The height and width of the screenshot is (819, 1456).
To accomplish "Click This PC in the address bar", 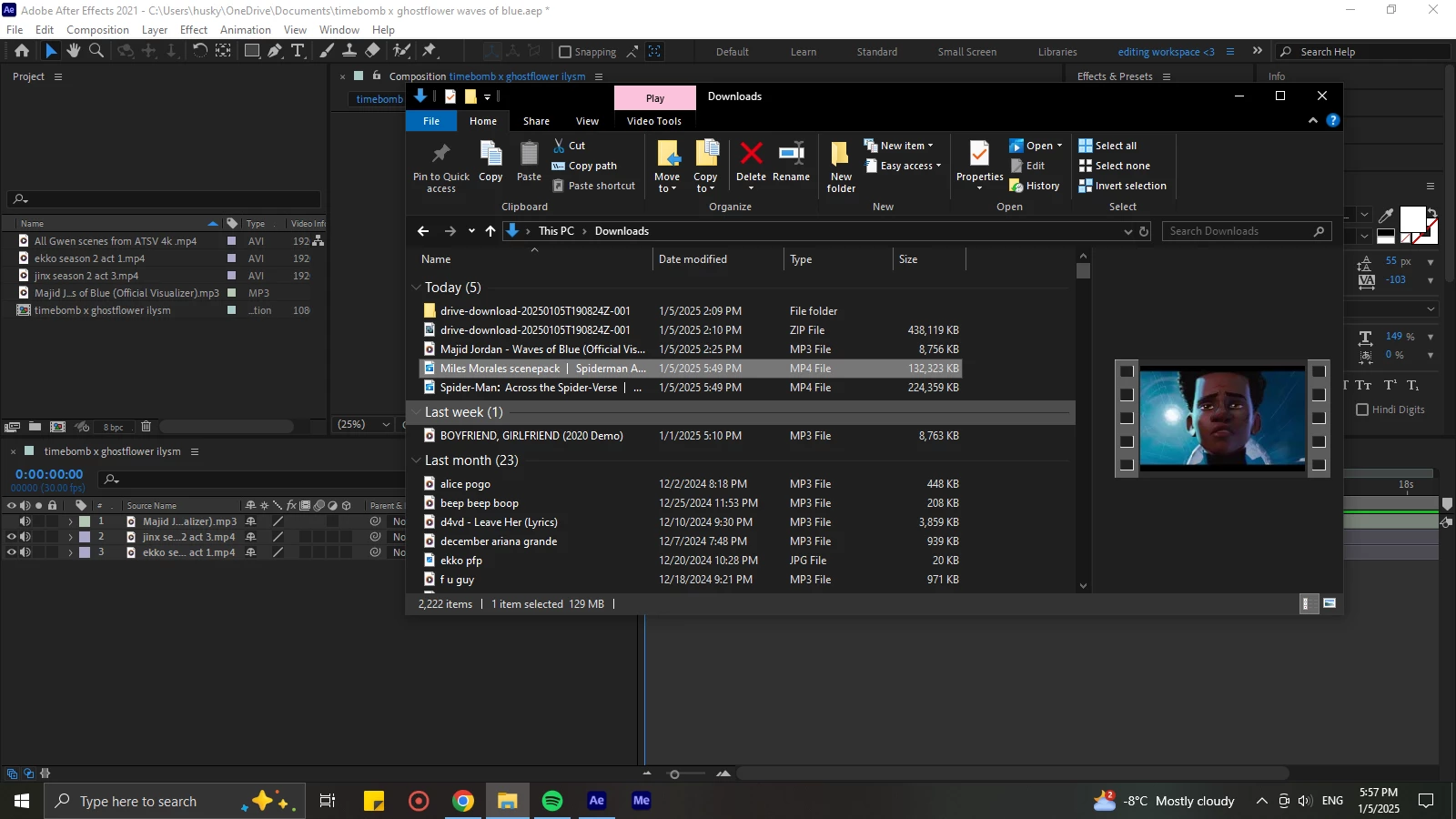I will click(x=556, y=231).
